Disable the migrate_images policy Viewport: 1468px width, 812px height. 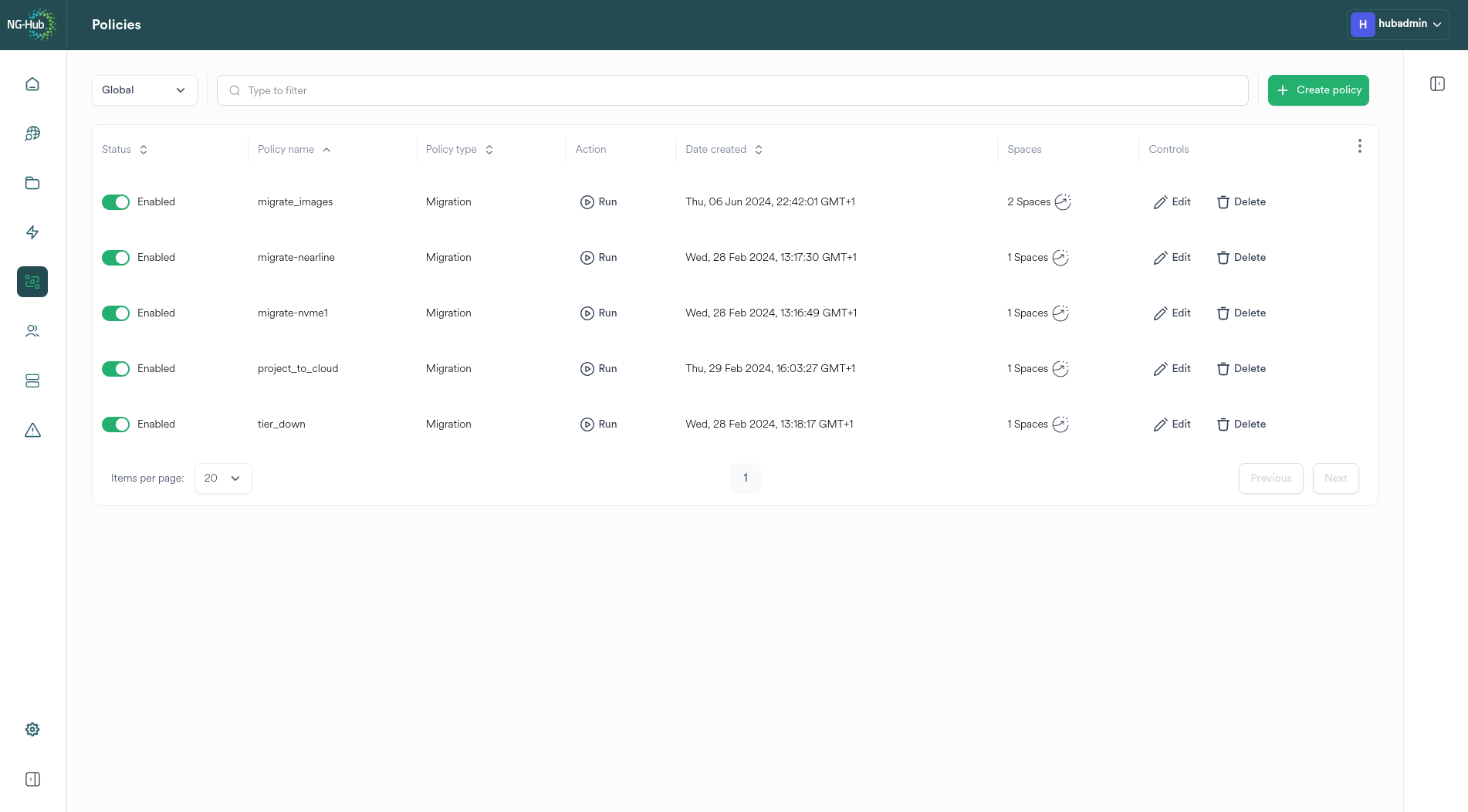116,201
